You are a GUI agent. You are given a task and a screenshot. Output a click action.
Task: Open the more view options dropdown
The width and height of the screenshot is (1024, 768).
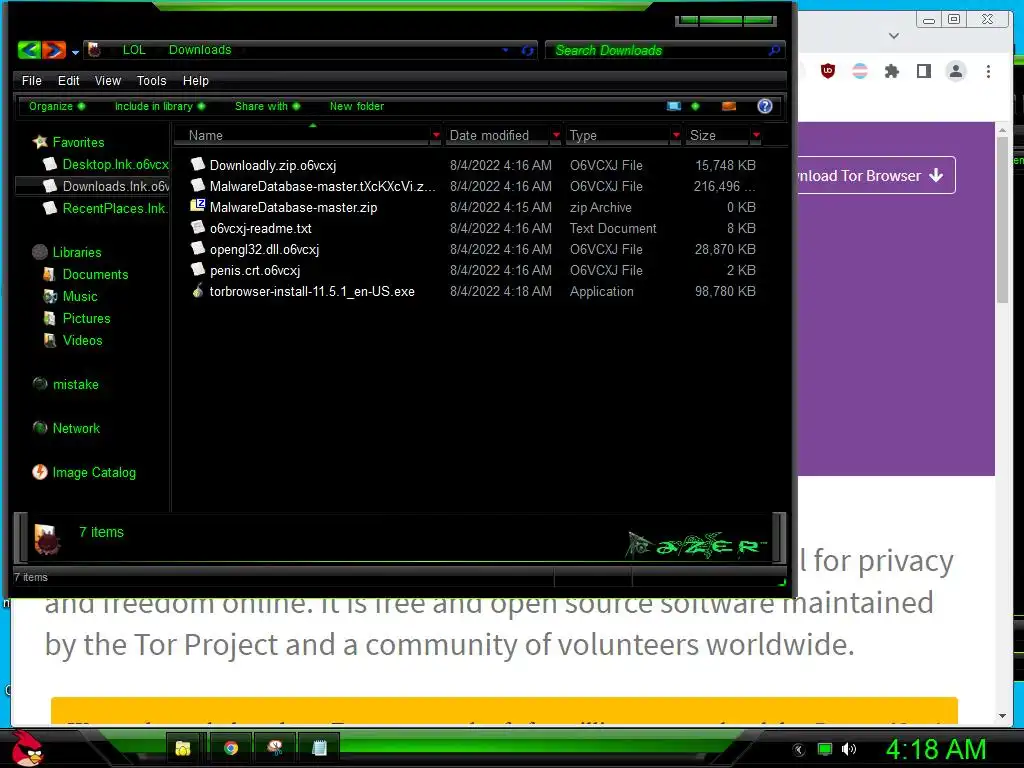click(695, 106)
